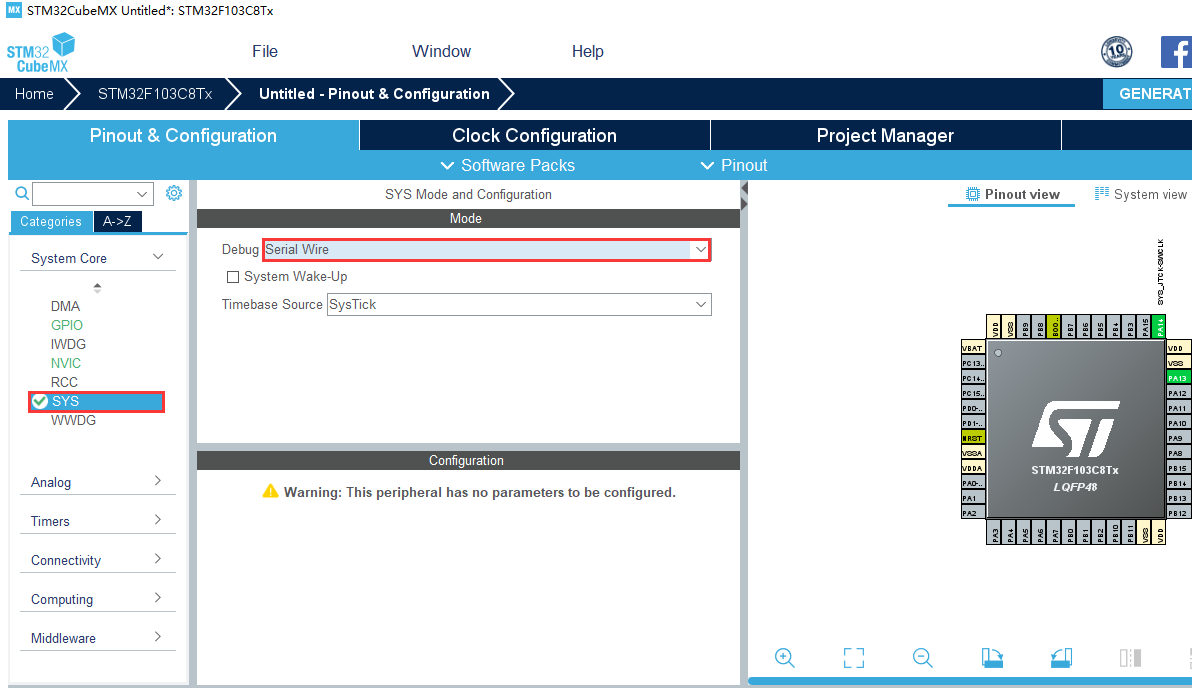Switch to Clock Configuration tab

tap(534, 135)
